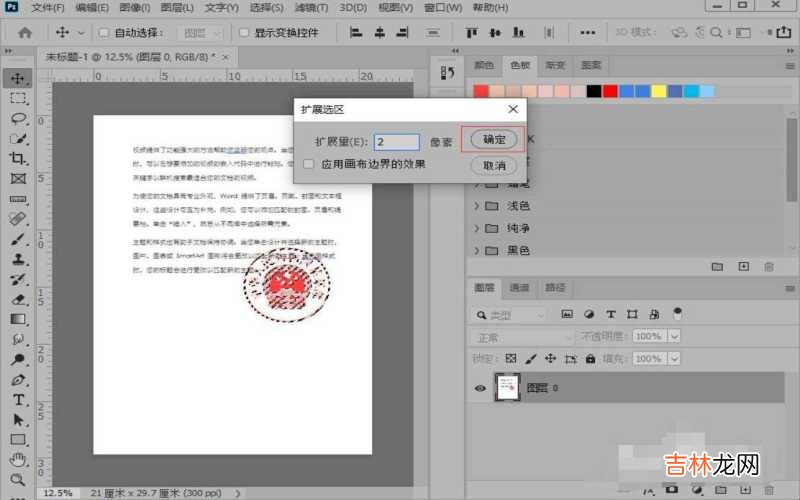Switch to the 通道 panel tab

pyautogui.click(x=519, y=287)
